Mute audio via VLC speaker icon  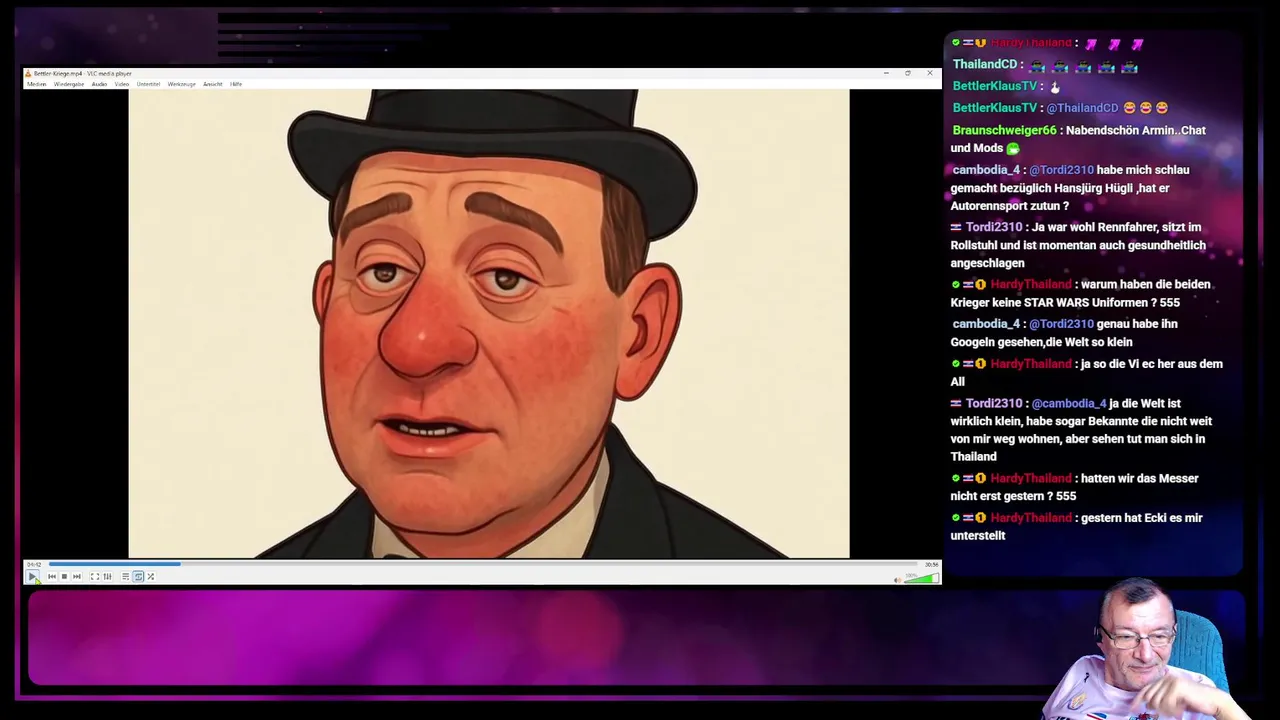[897, 578]
